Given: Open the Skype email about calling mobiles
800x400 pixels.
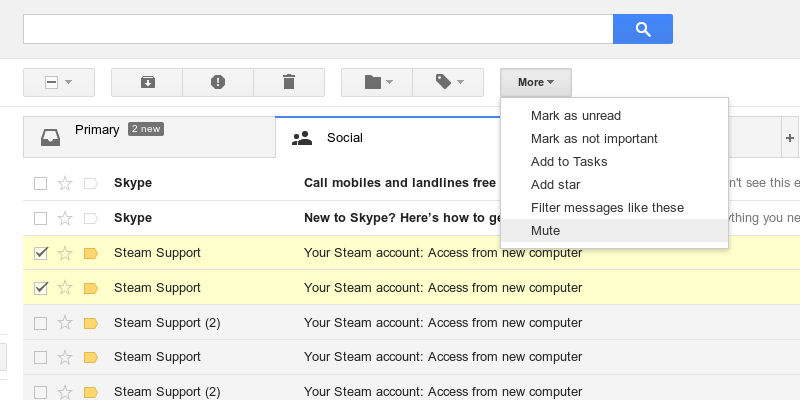Looking at the screenshot, I should 400,184.
